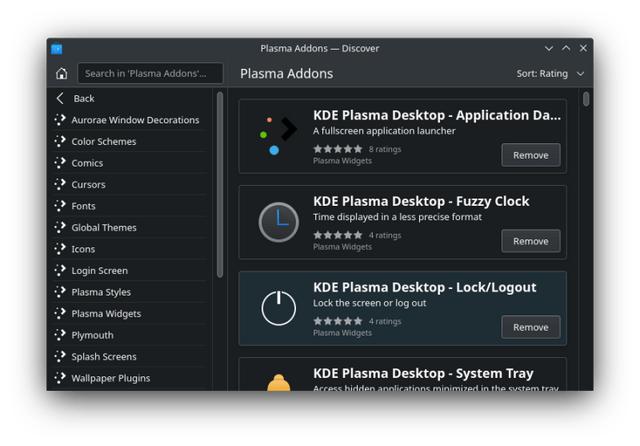Click 'A fullscreen application launcher' description
The height and width of the screenshot is (446, 640).
(384, 131)
